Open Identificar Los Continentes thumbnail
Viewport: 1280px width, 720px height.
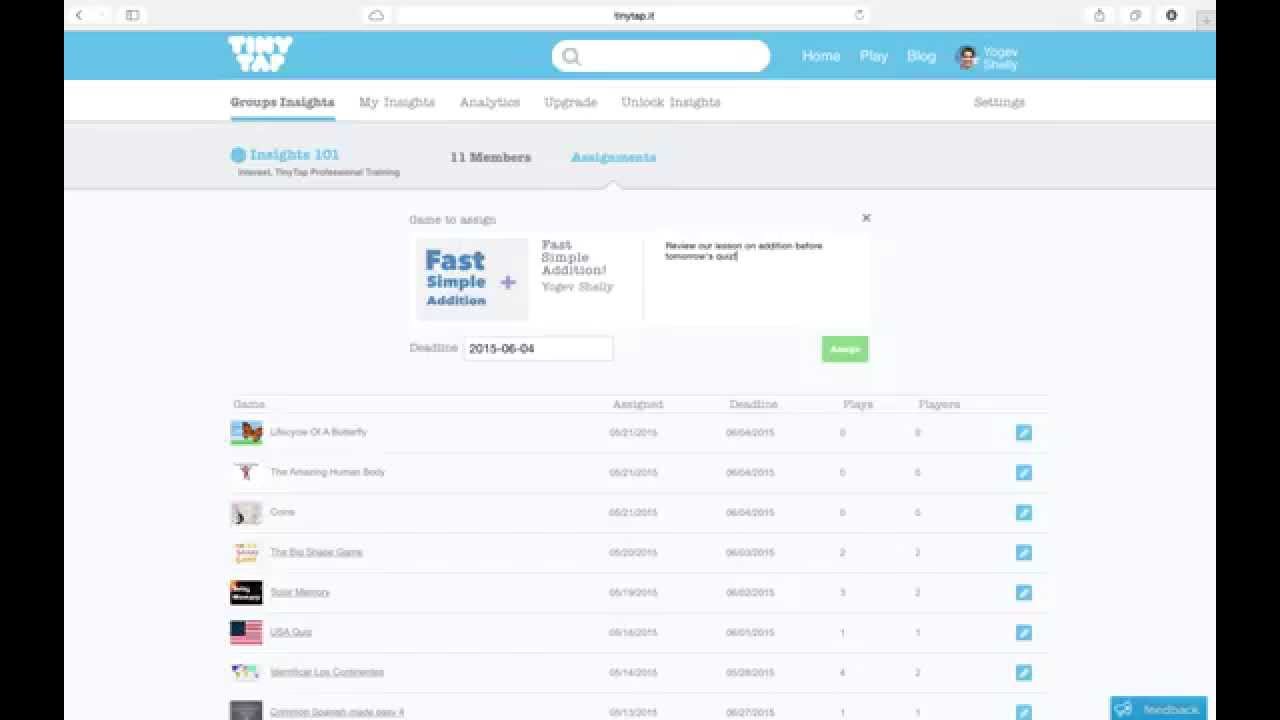(246, 673)
